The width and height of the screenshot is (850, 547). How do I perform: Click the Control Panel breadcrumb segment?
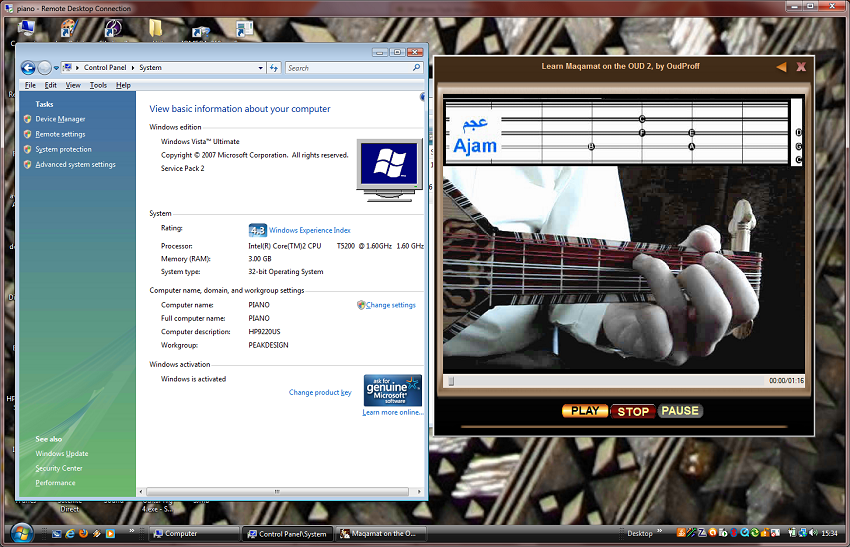[x=105, y=68]
